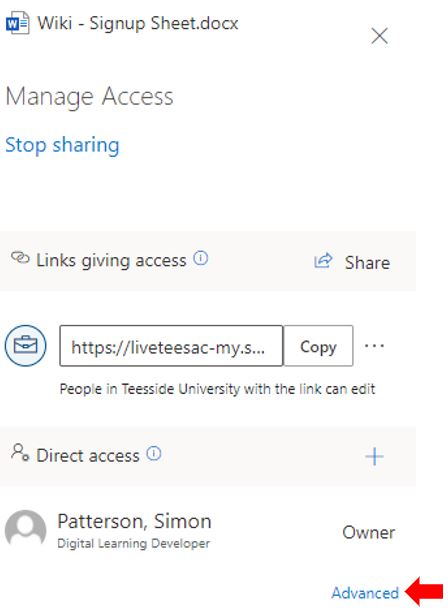Click the briefcase organization link icon
The image size is (448, 612).
(x=26, y=346)
